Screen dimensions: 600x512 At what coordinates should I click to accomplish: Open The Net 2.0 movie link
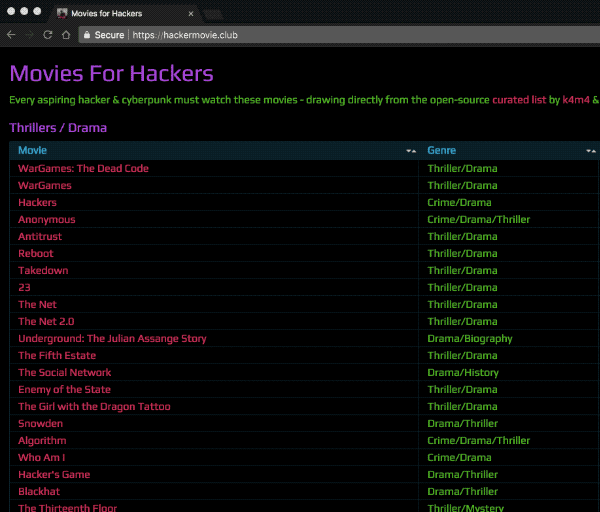(46, 321)
